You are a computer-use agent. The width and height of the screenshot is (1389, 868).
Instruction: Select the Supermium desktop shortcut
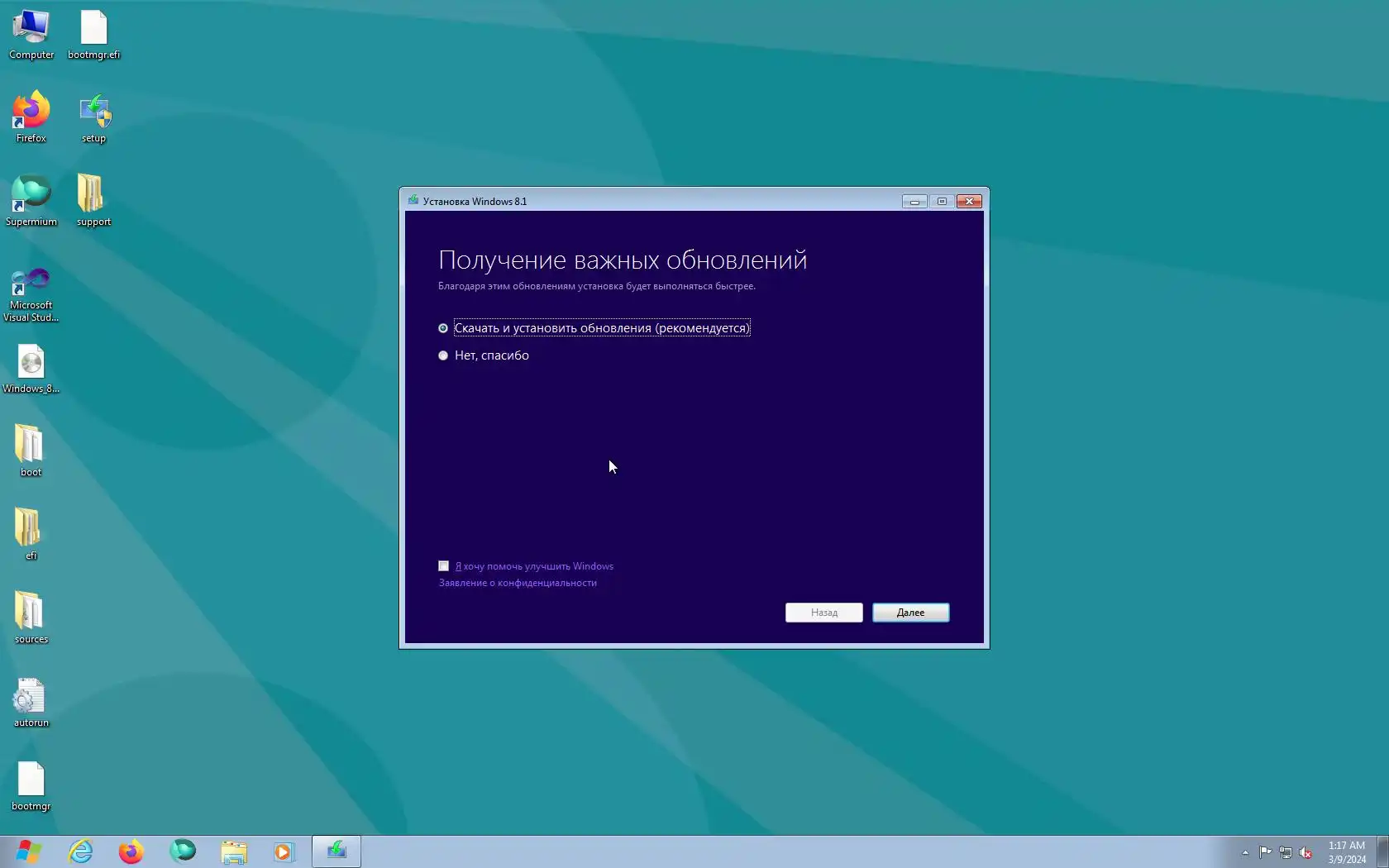coord(31,201)
